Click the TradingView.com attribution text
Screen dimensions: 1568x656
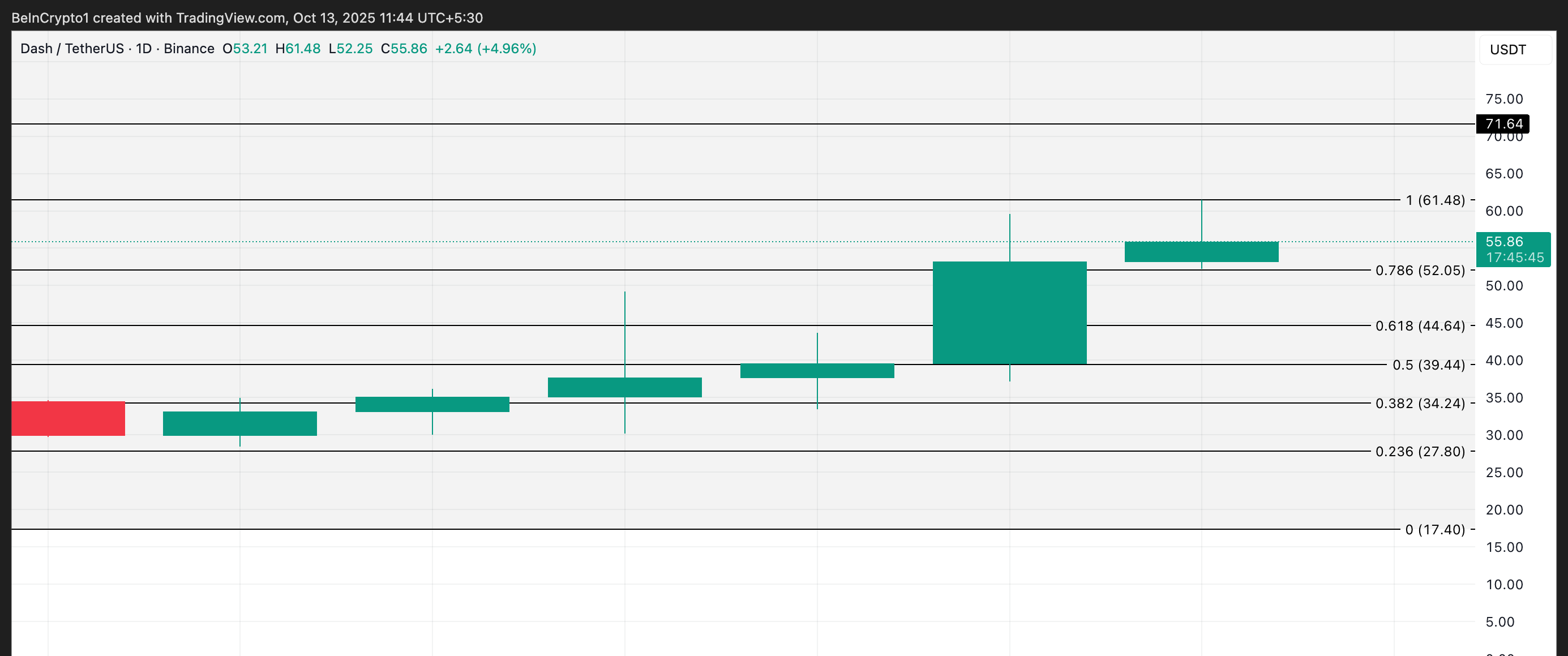(x=231, y=18)
